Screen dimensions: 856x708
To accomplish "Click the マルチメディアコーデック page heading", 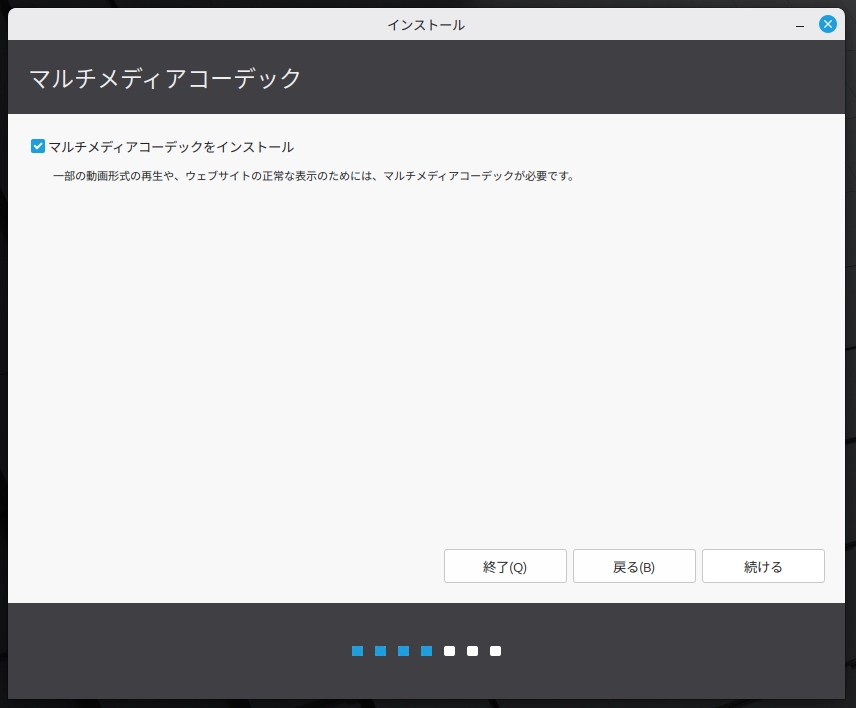I will point(166,78).
